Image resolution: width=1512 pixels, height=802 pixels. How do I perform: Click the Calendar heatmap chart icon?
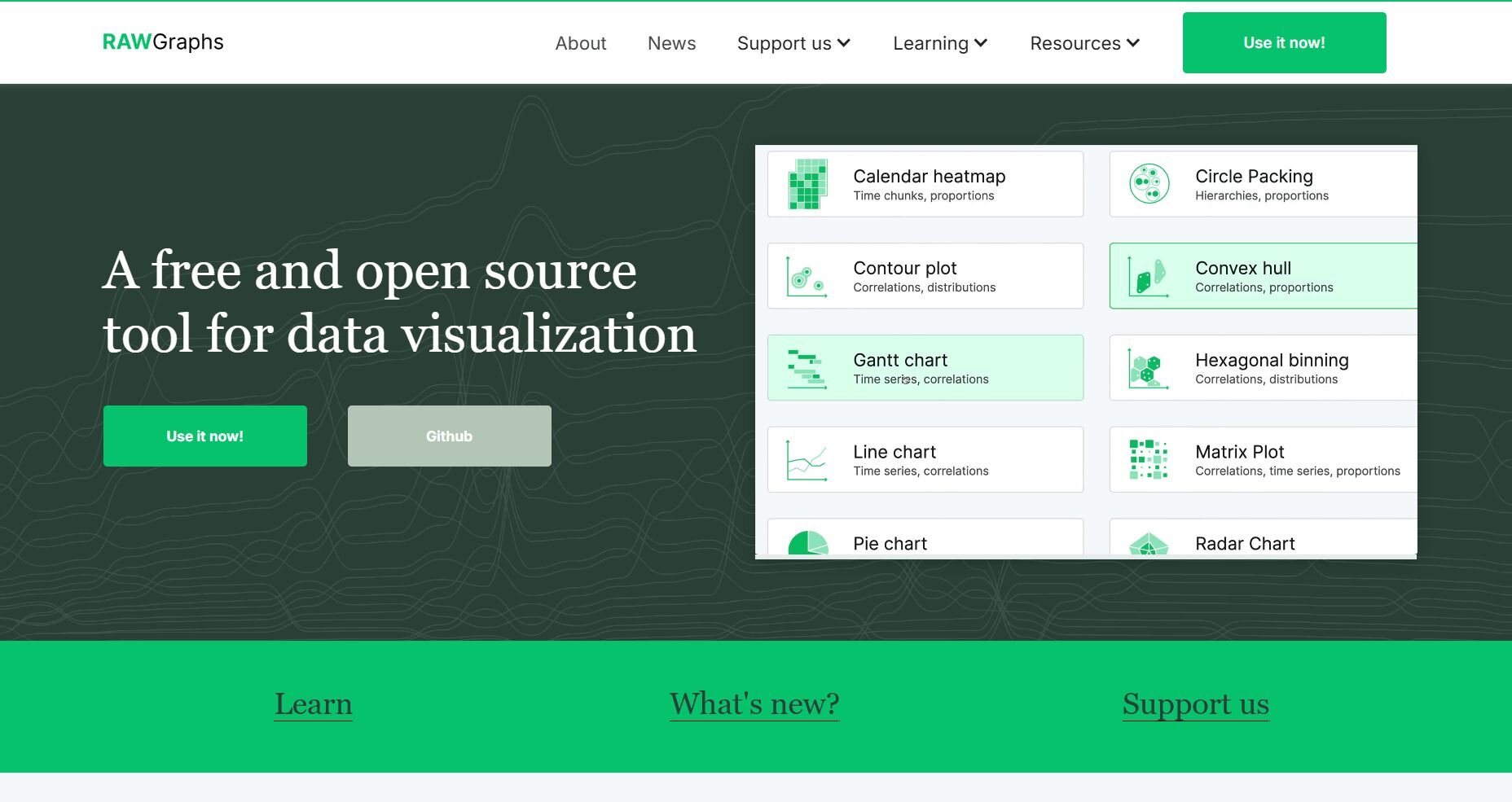[807, 184]
